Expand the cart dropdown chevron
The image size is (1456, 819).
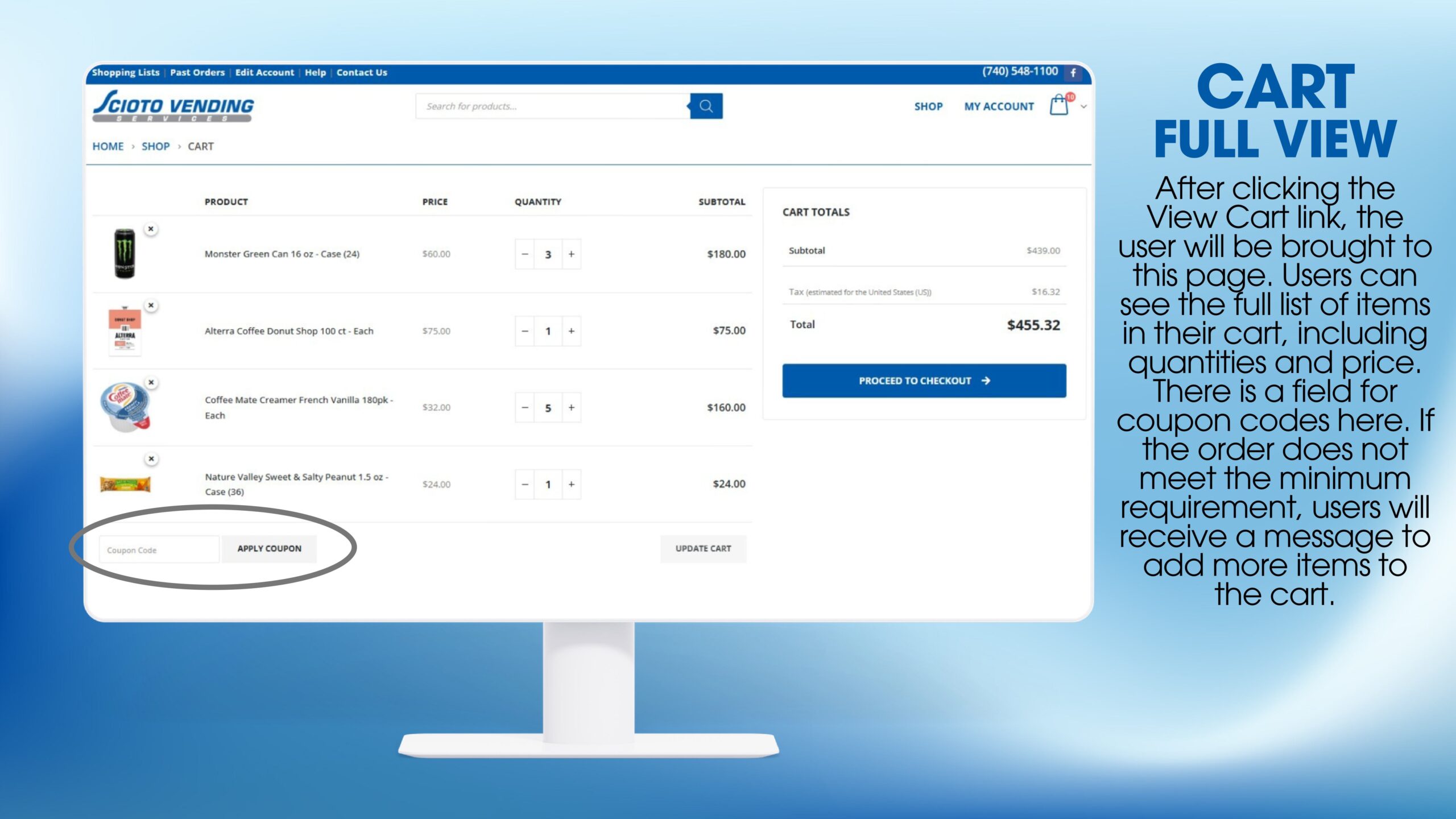tap(1084, 106)
